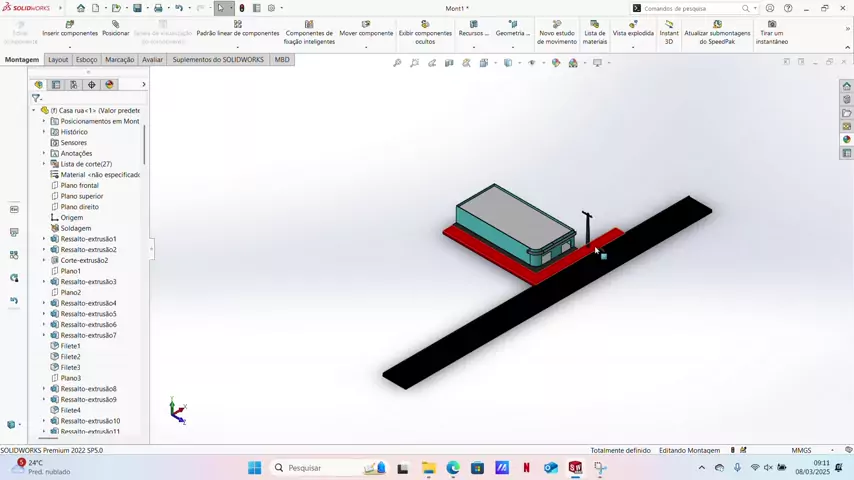Click Edit appearance color ball icon
The height and width of the screenshot is (480, 854).
(556, 63)
